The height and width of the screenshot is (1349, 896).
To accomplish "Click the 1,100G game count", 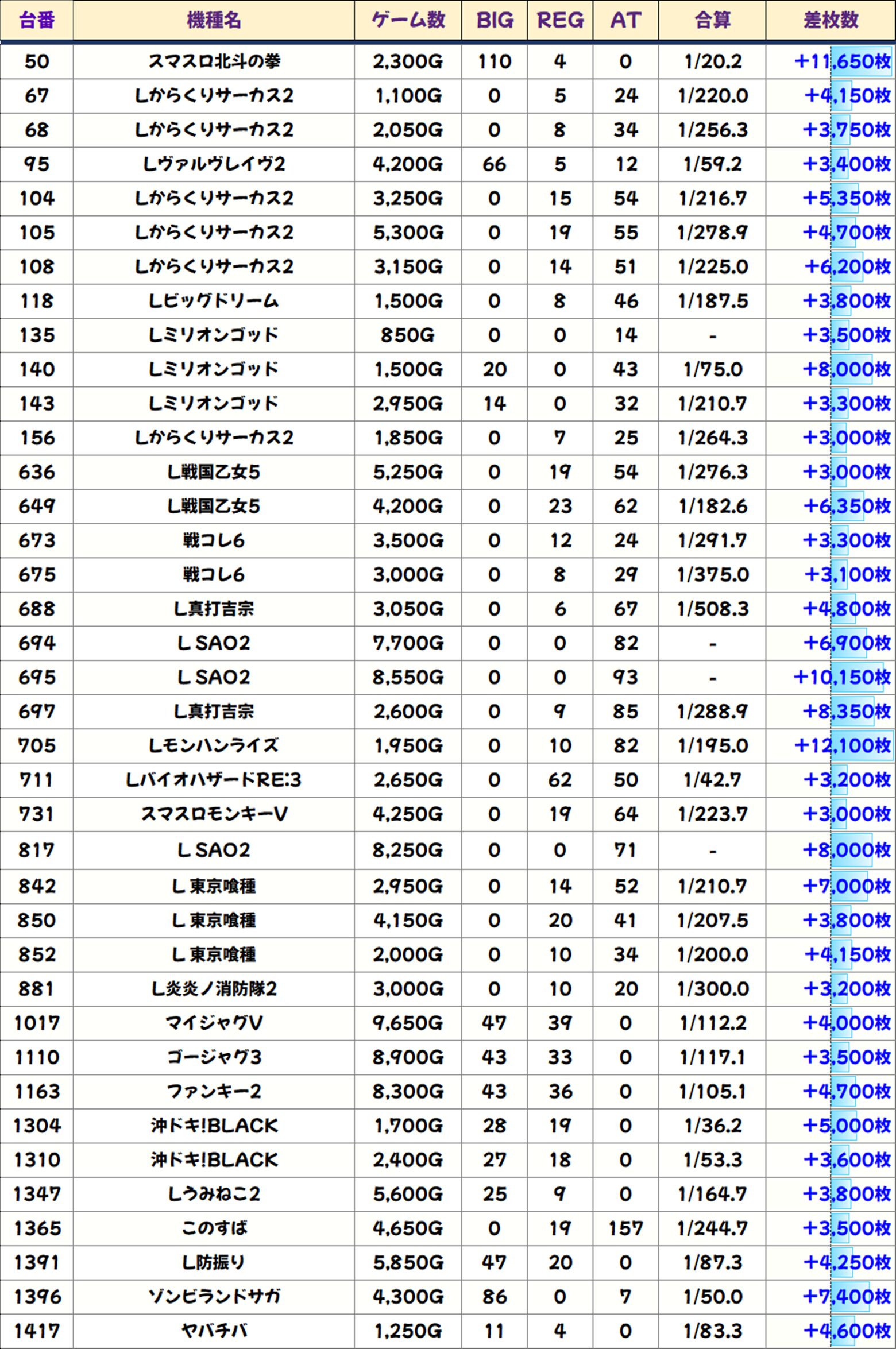I will [x=408, y=96].
